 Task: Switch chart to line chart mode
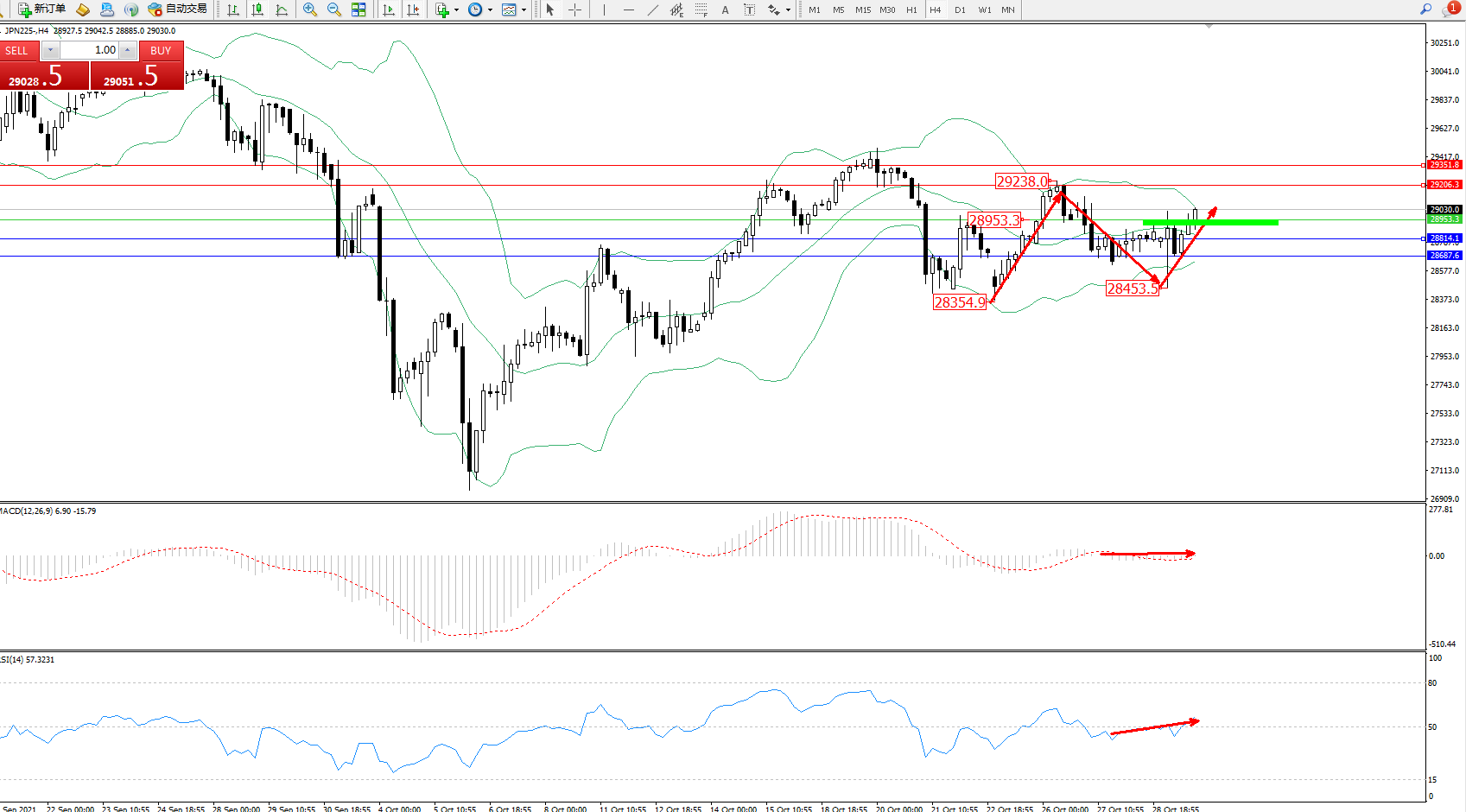[282, 10]
